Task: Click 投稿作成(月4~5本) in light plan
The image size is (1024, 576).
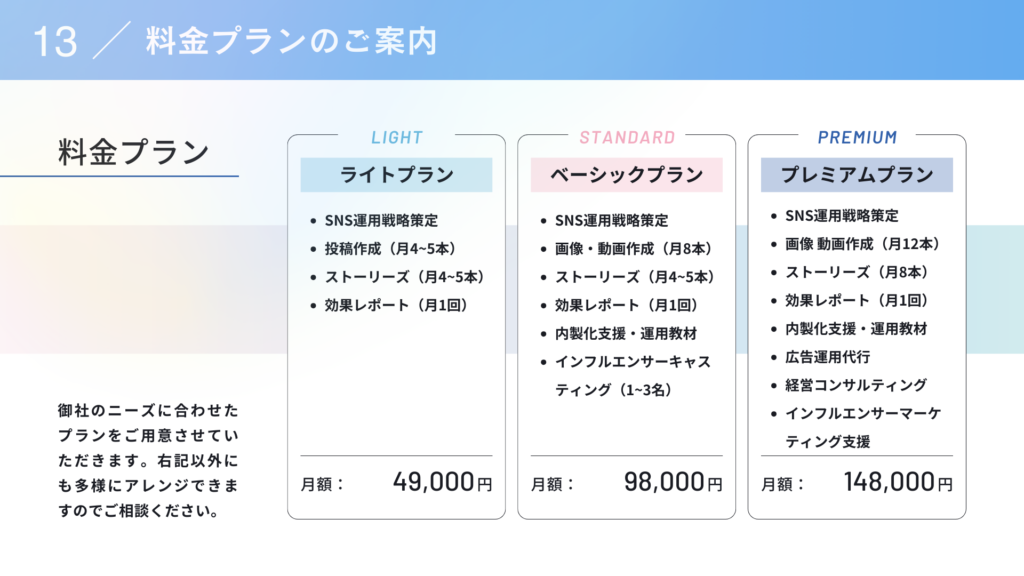Action: pos(391,249)
